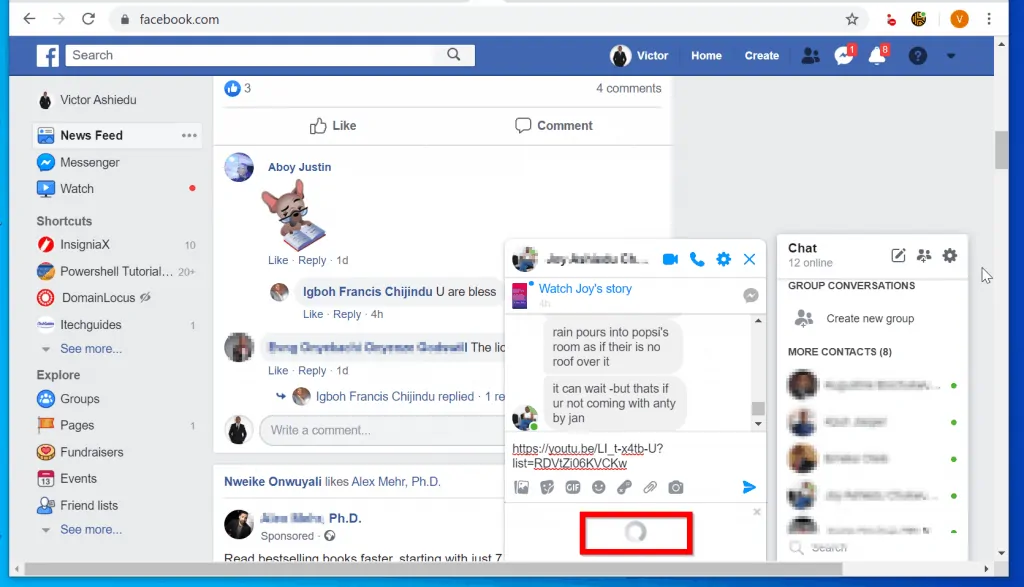1024x587 pixels.
Task: Start a voice call with Joy
Action: click(697, 259)
